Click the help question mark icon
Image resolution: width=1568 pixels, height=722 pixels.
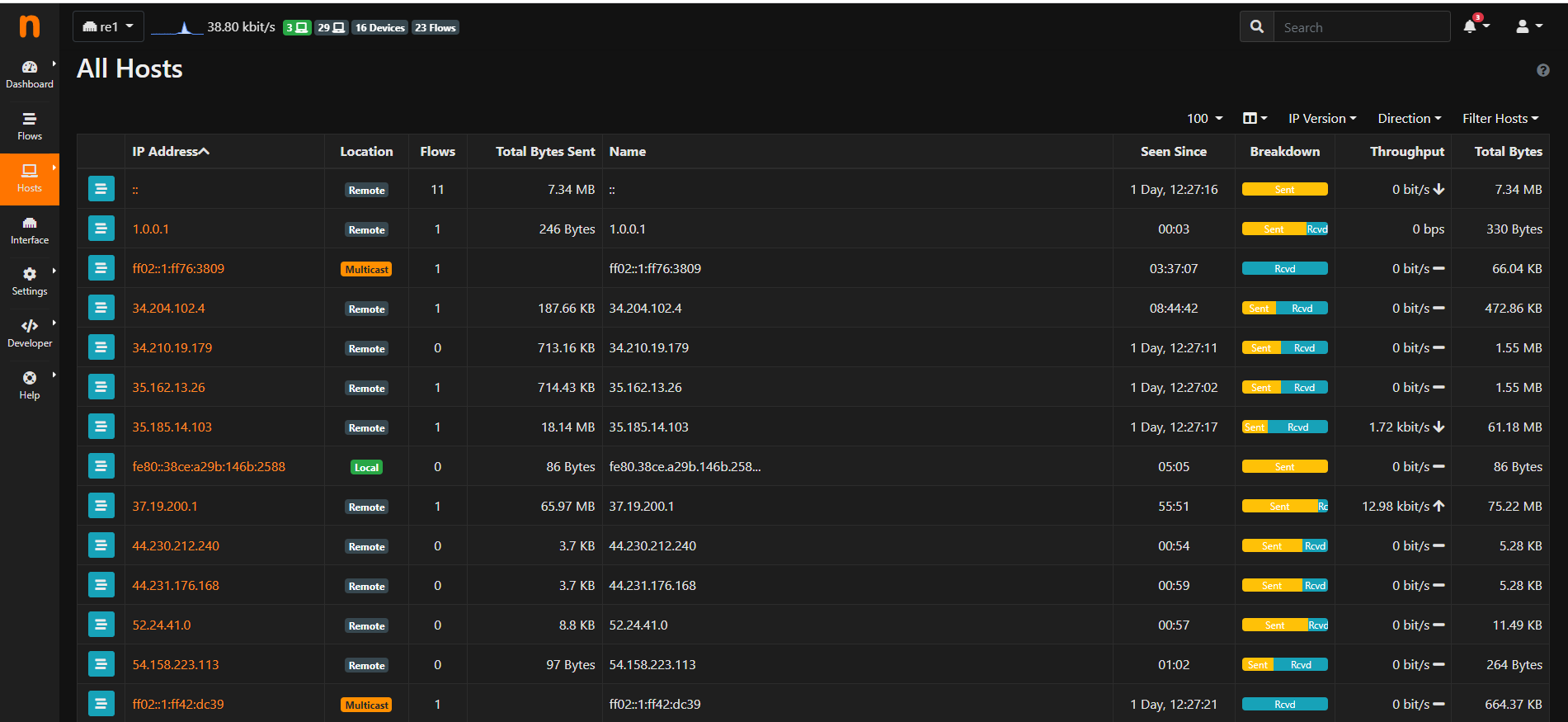[x=1542, y=71]
